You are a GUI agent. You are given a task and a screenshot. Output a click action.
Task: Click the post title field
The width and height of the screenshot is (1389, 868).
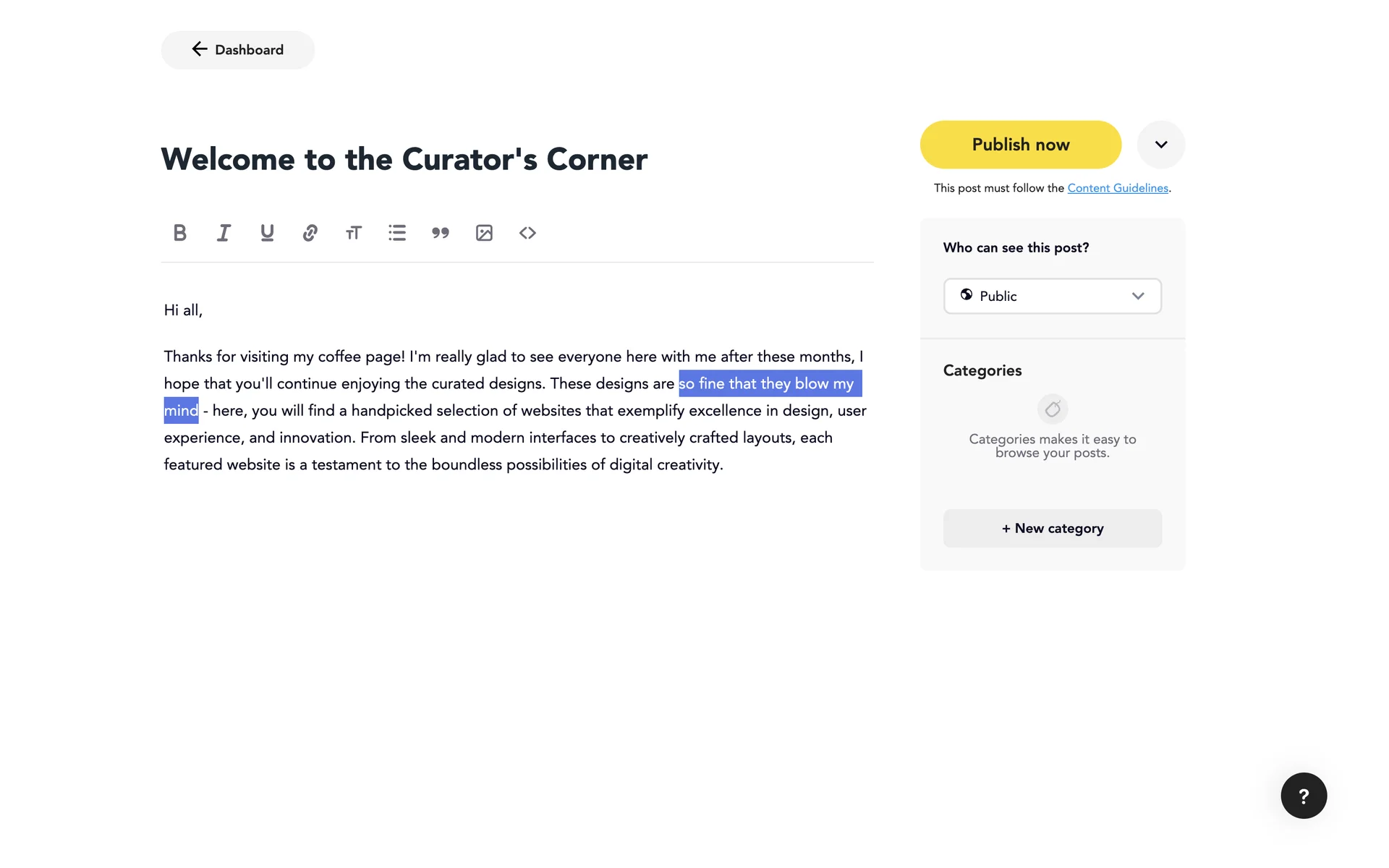pyautogui.click(x=404, y=159)
